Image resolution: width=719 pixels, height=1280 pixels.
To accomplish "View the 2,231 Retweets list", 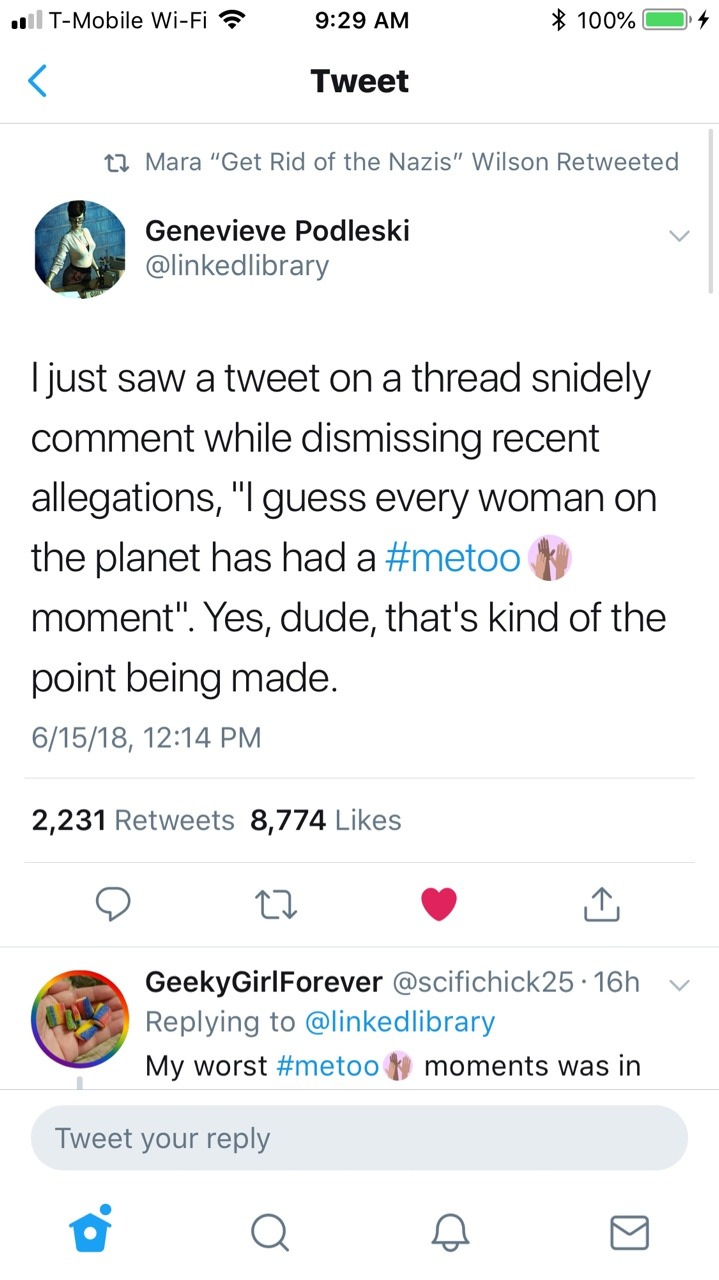I will 133,820.
